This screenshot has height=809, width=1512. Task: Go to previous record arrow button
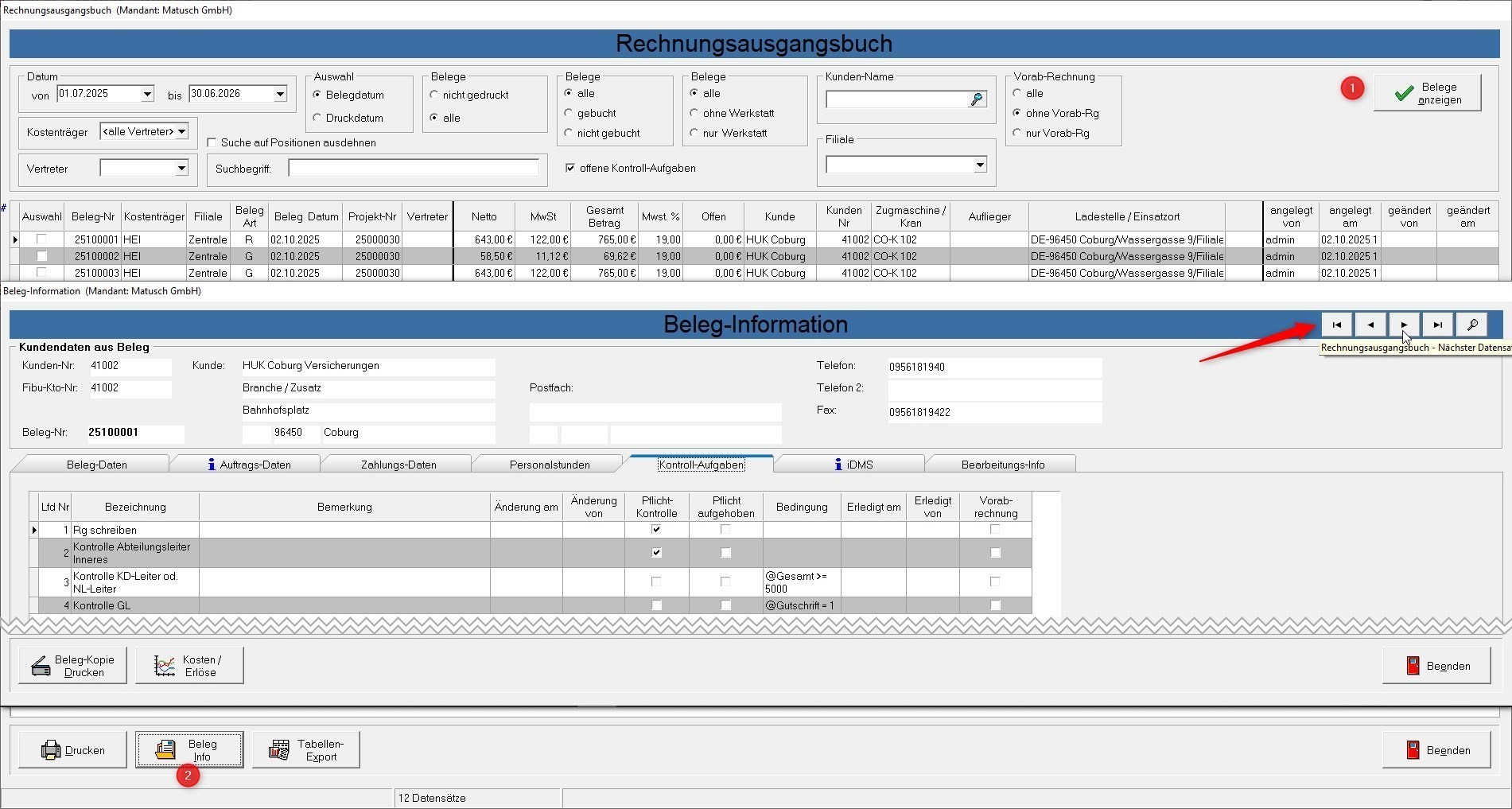coord(1370,325)
